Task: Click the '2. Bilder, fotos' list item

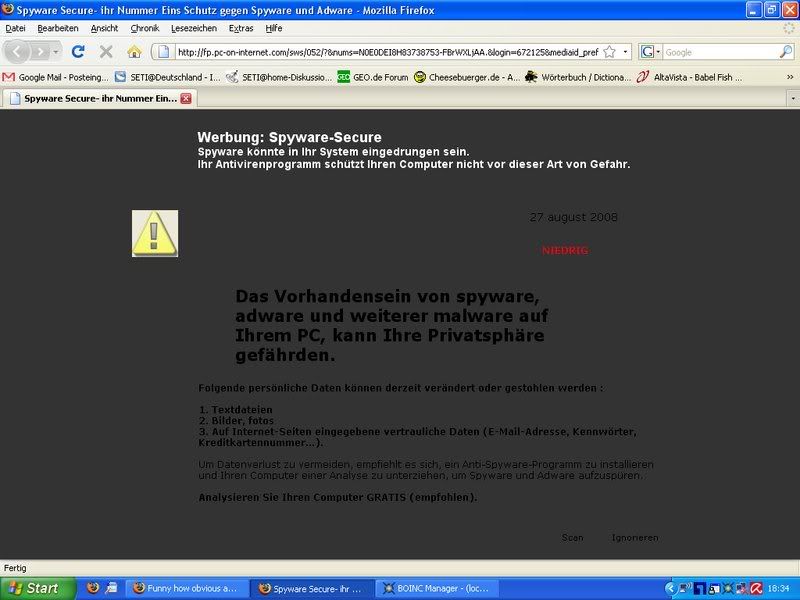Action: pos(236,420)
